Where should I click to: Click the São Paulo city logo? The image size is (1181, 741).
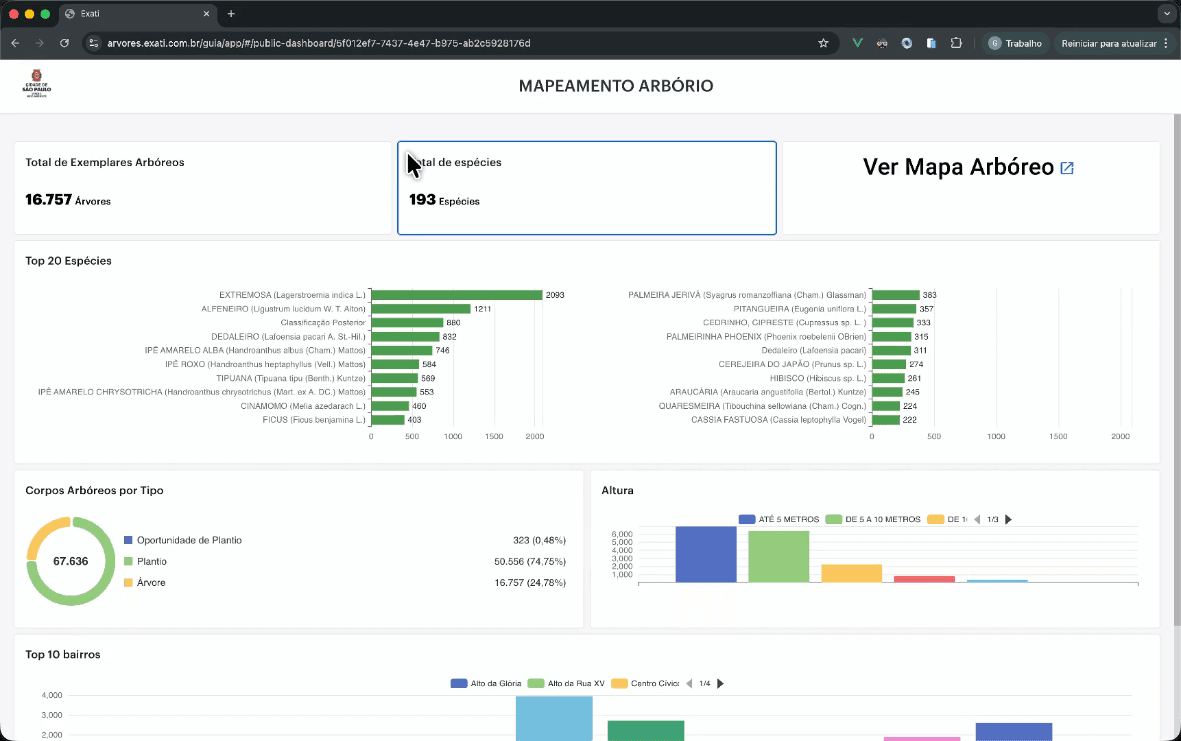(x=36, y=83)
